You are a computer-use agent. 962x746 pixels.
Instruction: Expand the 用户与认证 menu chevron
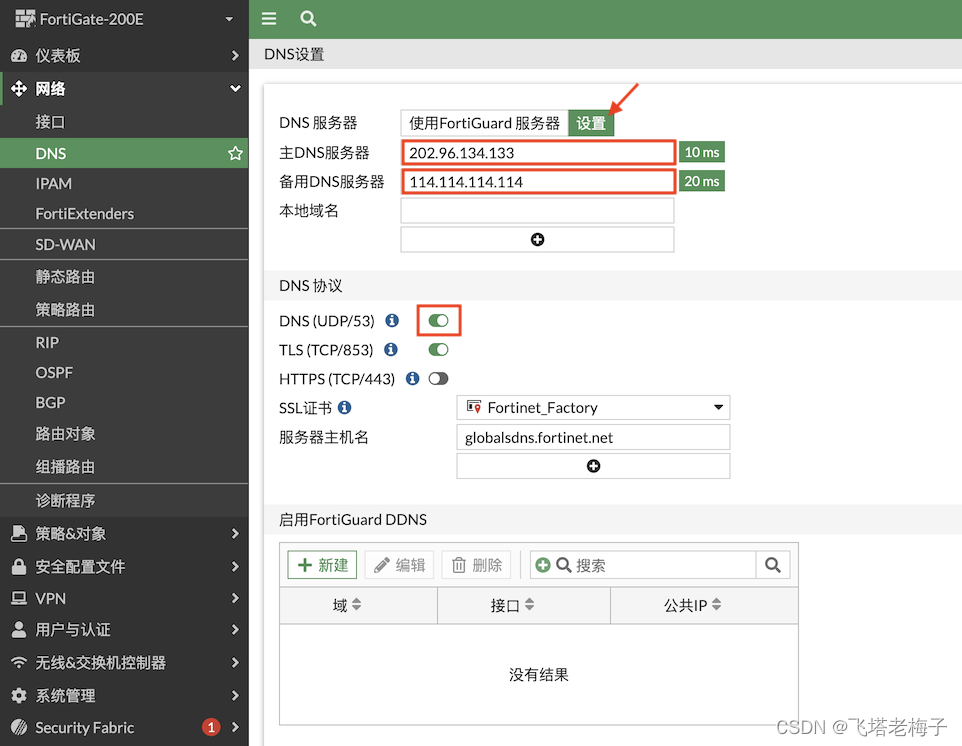[x=235, y=629]
